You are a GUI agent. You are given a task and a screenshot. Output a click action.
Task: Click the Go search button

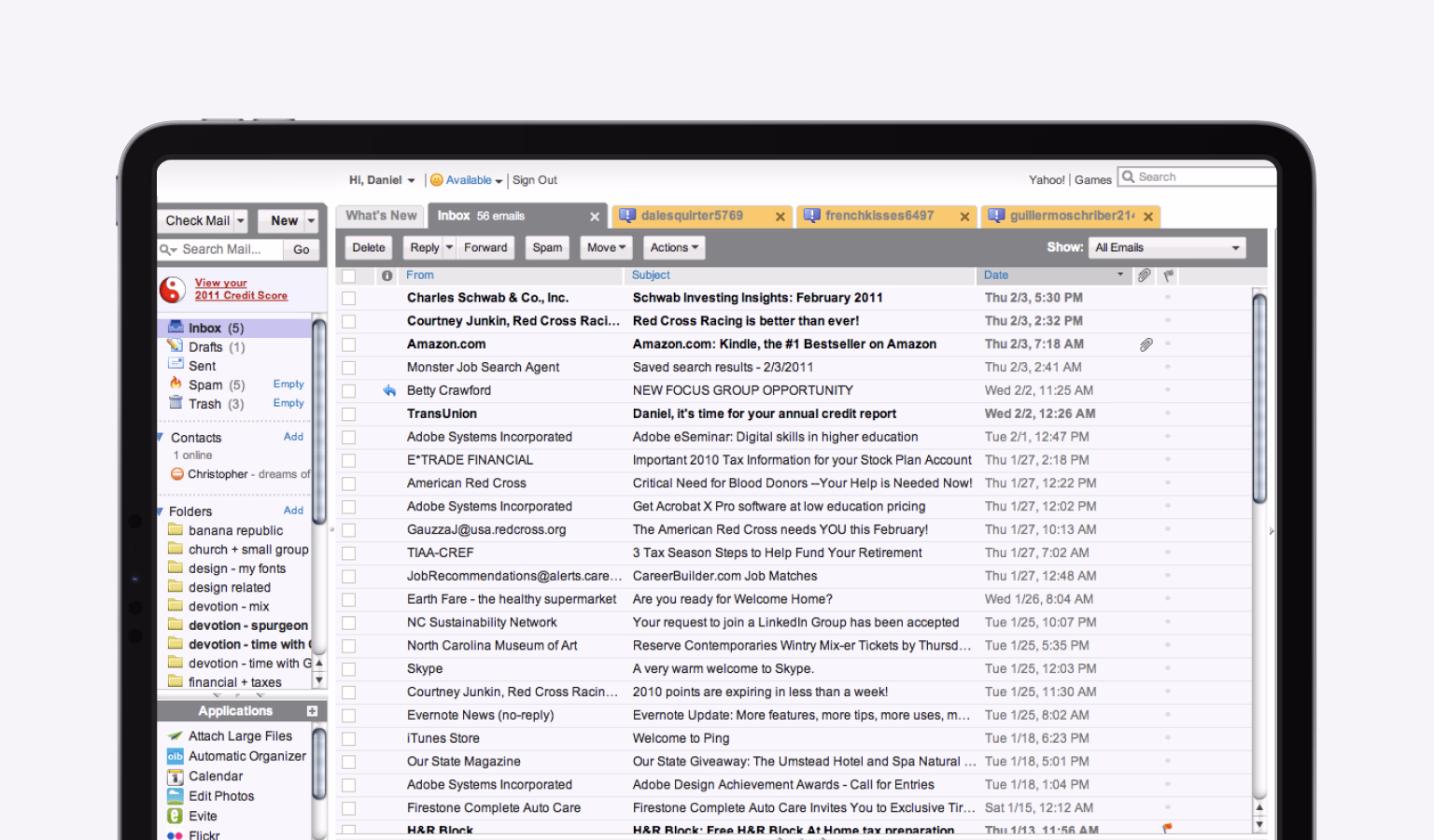tap(302, 249)
